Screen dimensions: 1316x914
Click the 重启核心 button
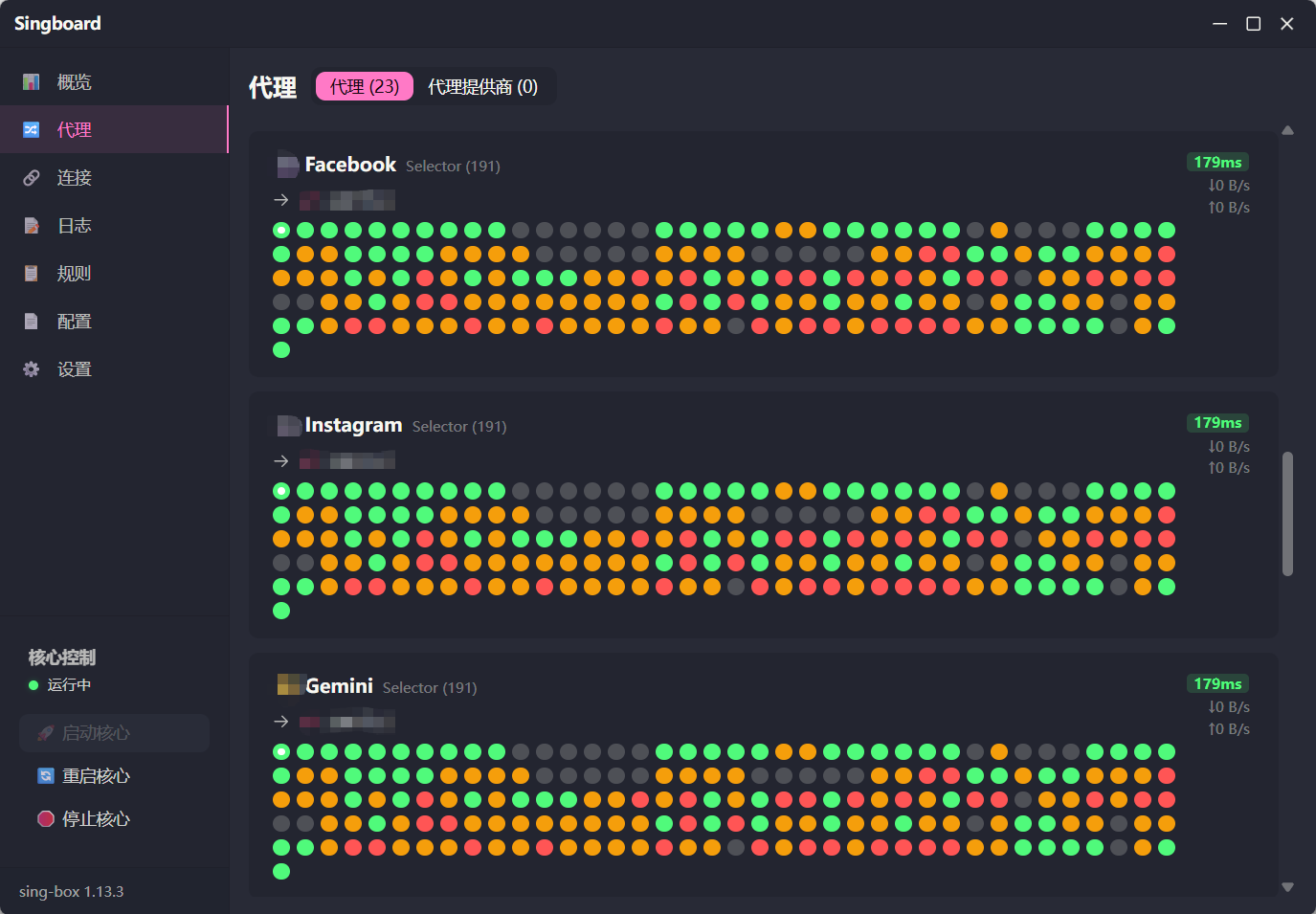pyautogui.click(x=114, y=776)
